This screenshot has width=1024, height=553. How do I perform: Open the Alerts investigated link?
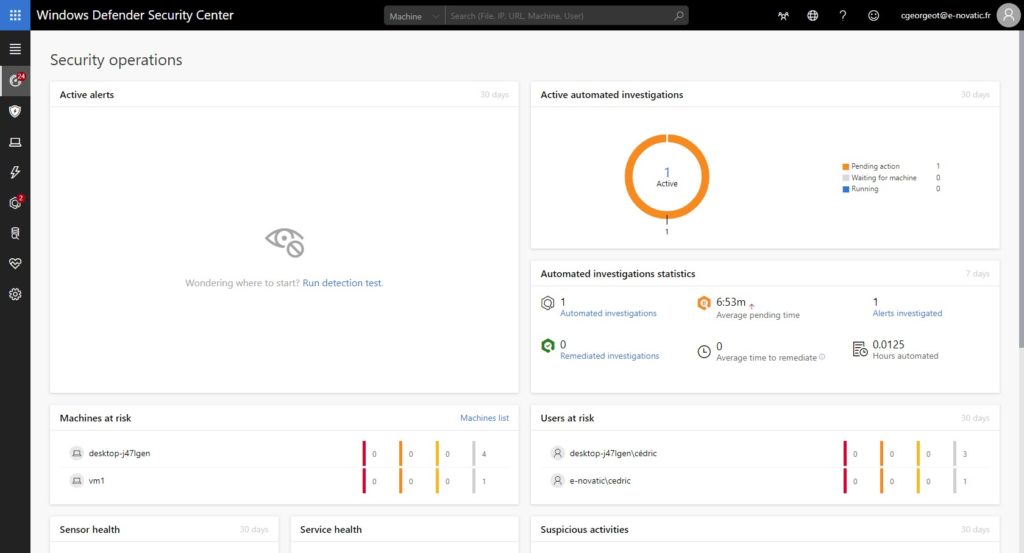[x=907, y=313]
